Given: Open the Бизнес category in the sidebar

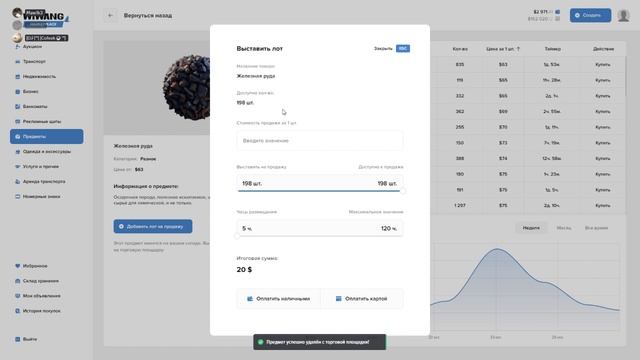Looking at the screenshot, I should (x=27, y=91).
